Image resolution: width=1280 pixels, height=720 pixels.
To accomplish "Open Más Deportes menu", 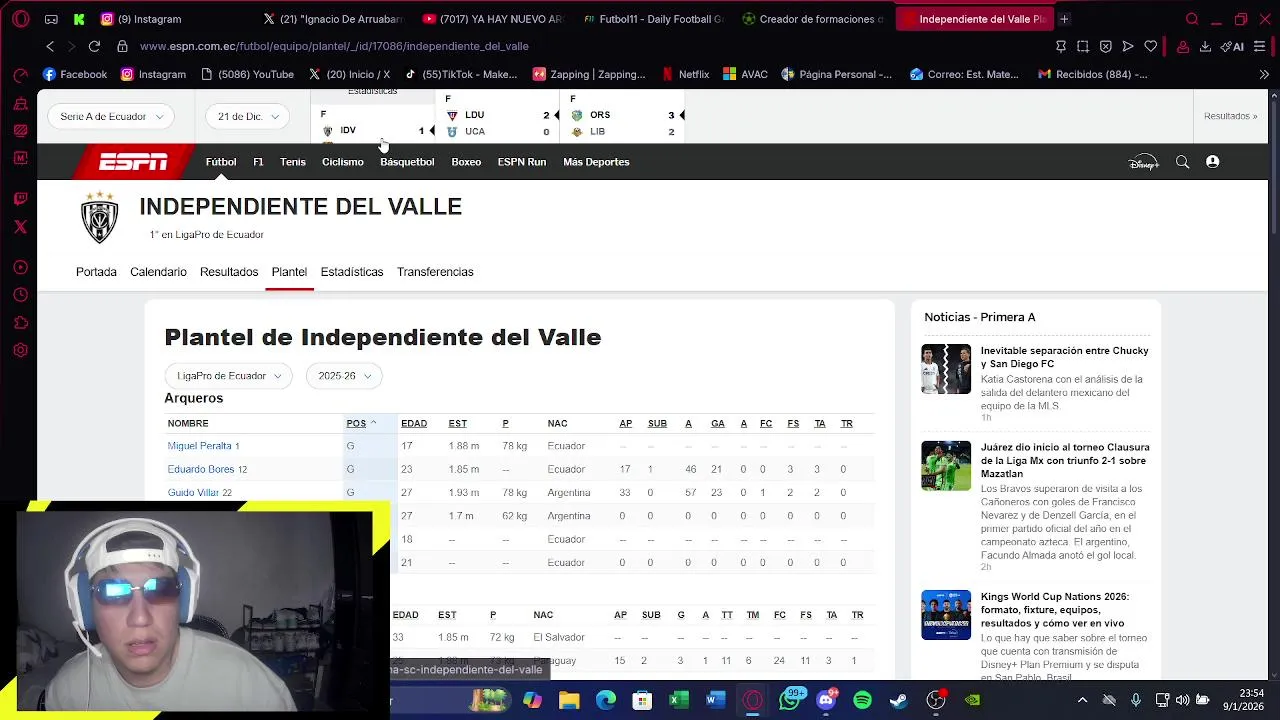I will point(596,162).
